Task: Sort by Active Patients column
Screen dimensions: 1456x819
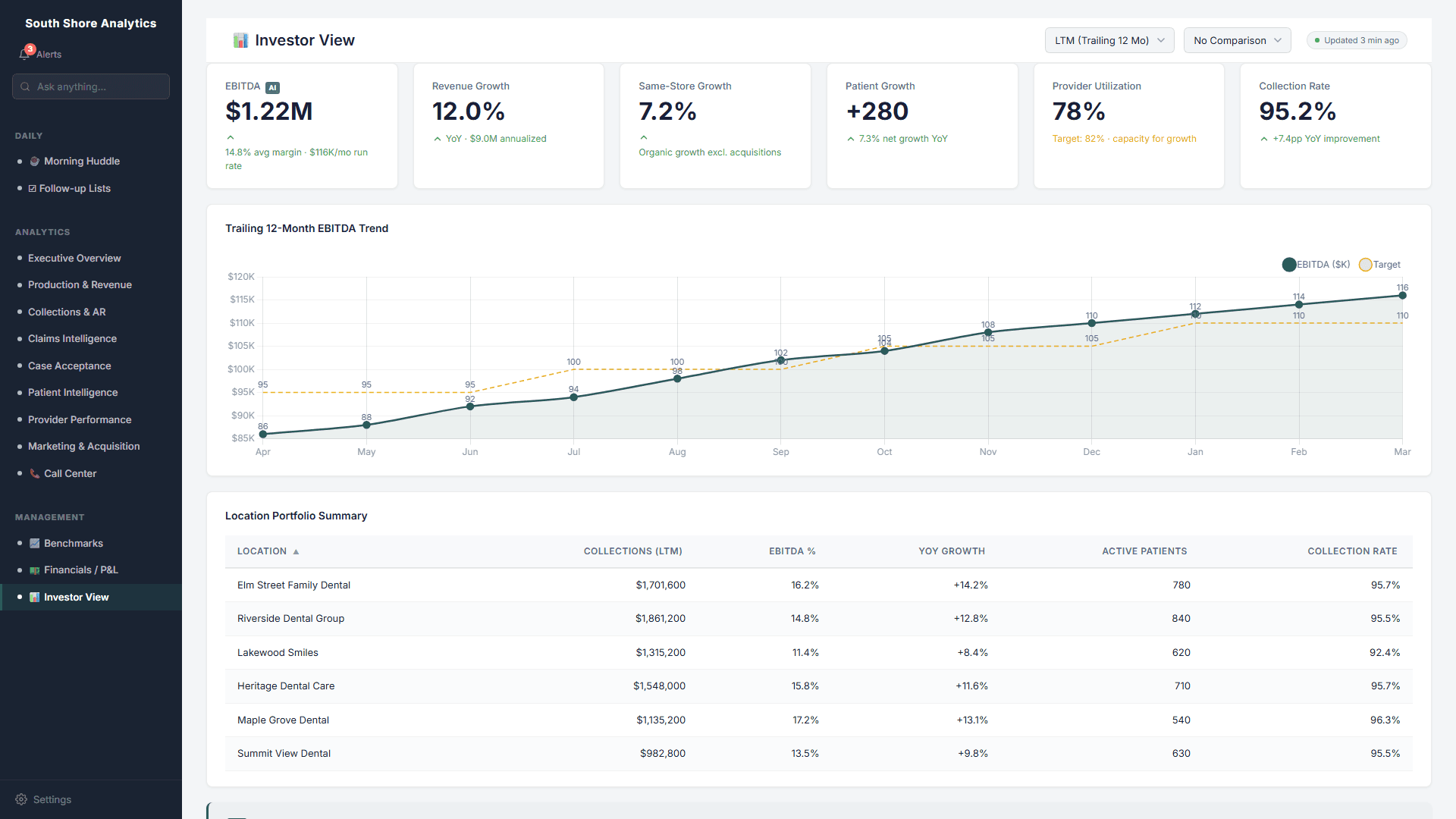Action: click(1144, 552)
